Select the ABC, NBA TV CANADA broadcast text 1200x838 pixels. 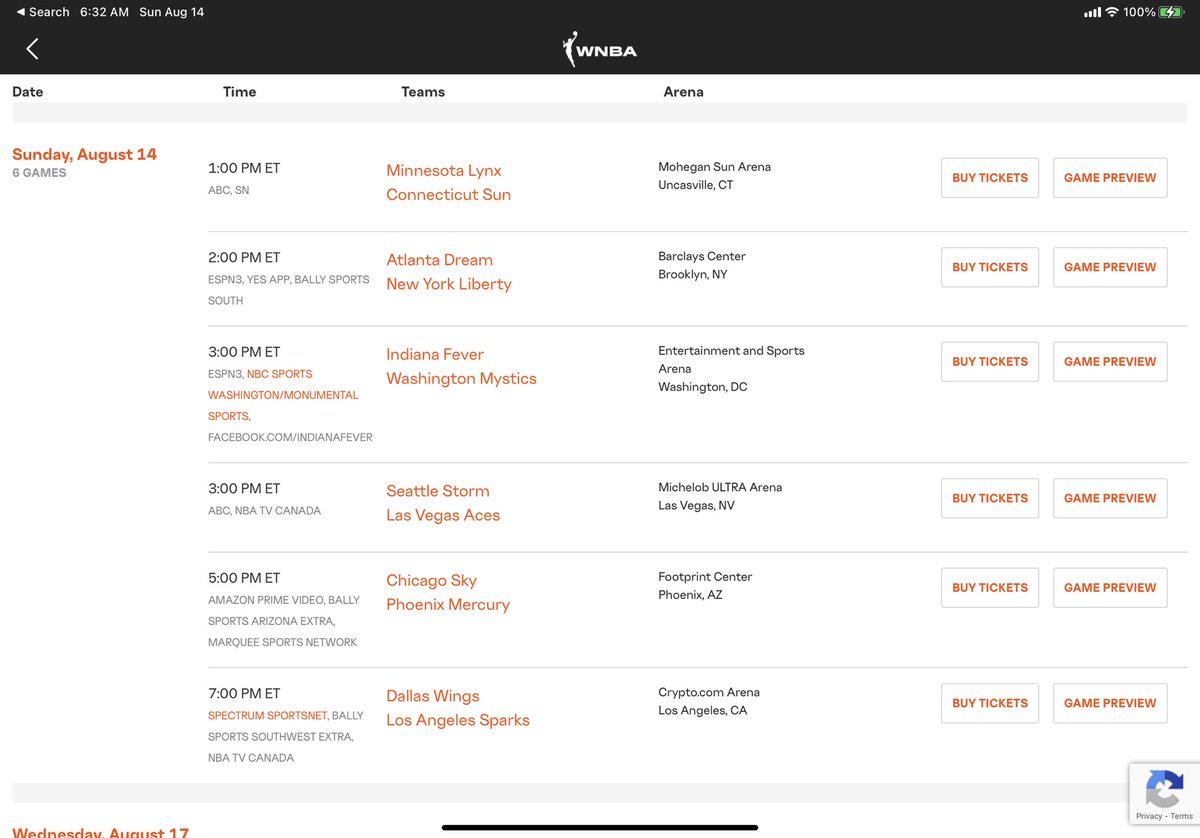coord(264,511)
